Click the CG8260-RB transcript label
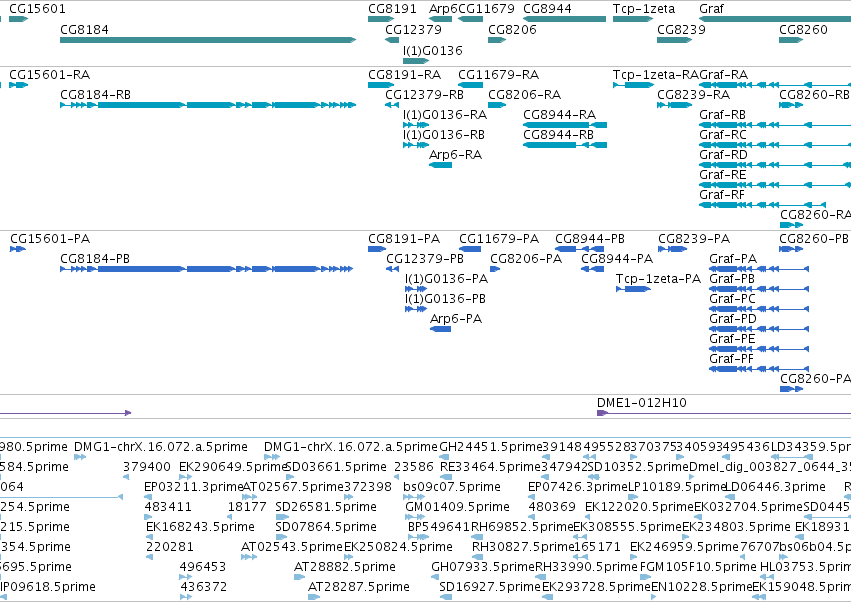 coord(814,94)
